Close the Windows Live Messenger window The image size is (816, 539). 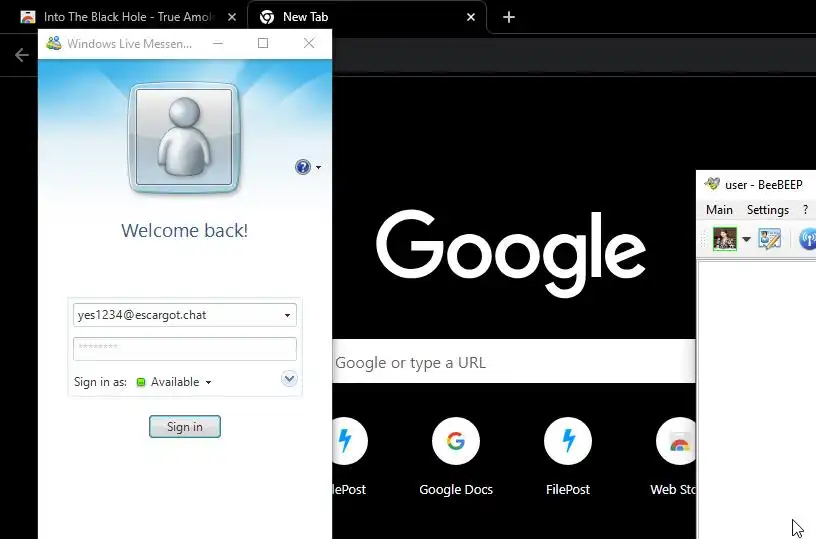(x=309, y=43)
